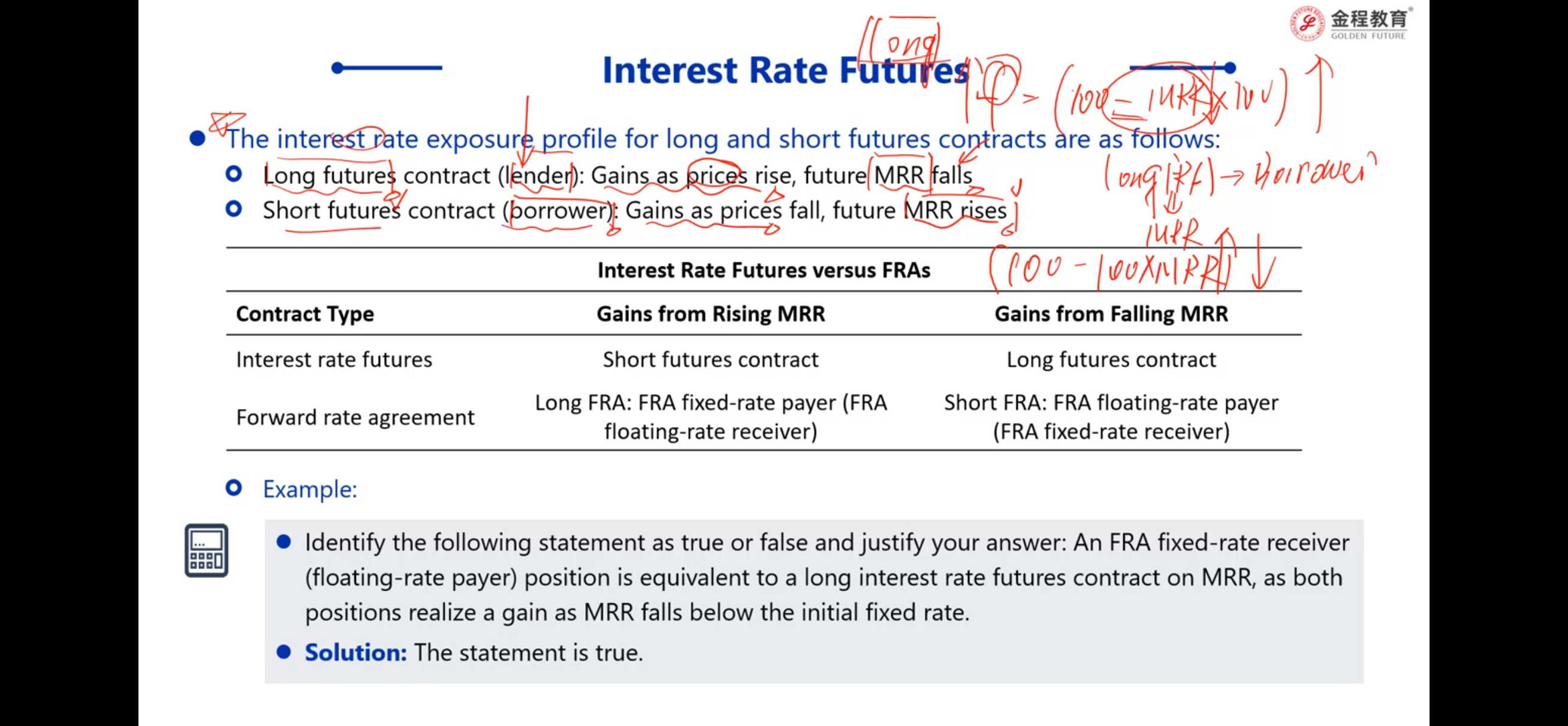Click the hollow bullet before Short futures contract
This screenshot has height=726, width=1568.
coord(234,209)
